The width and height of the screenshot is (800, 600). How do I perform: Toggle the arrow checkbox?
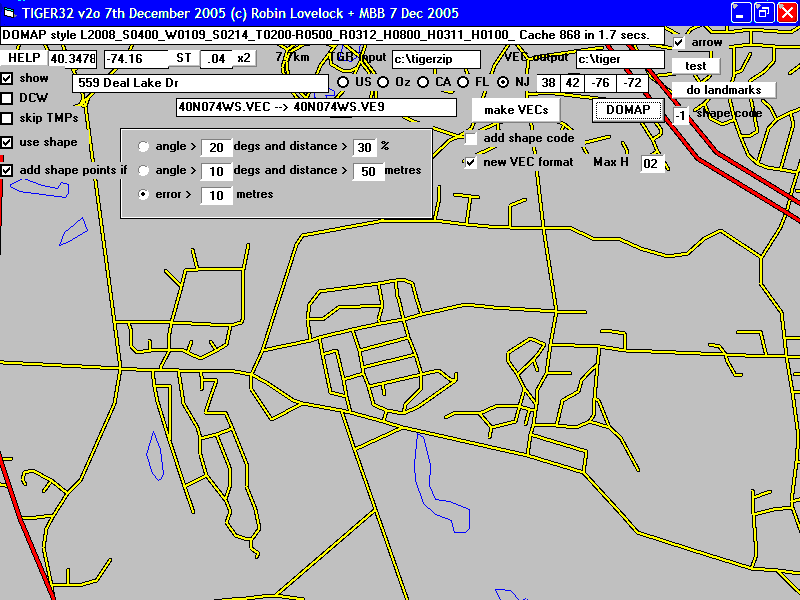tap(680, 43)
